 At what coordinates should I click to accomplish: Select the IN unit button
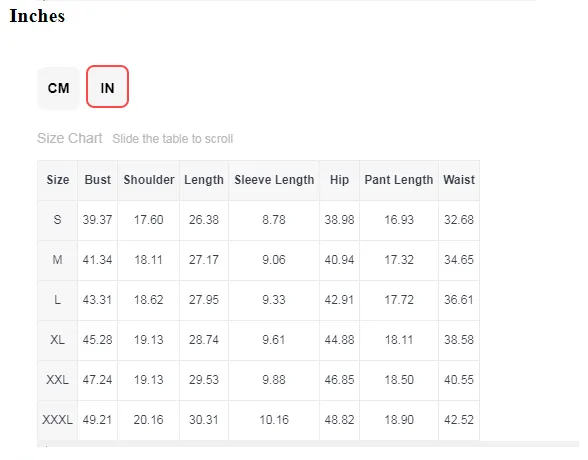pyautogui.click(x=107, y=87)
